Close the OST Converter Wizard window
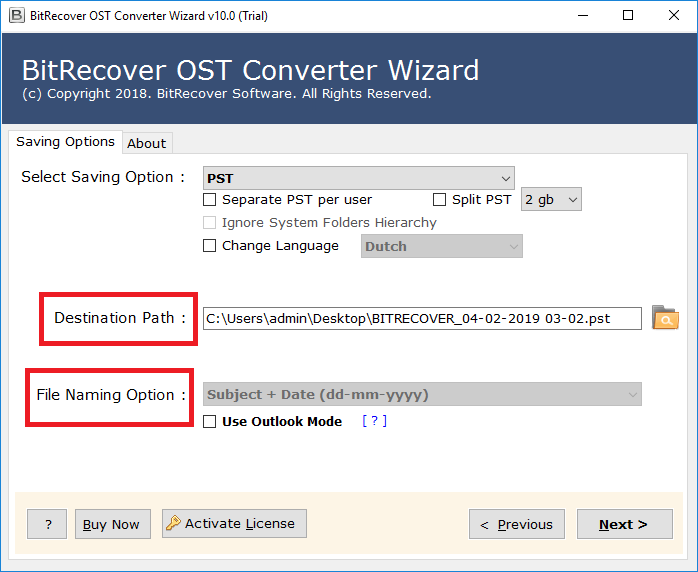Screen dimensions: 698x572 (674, 16)
